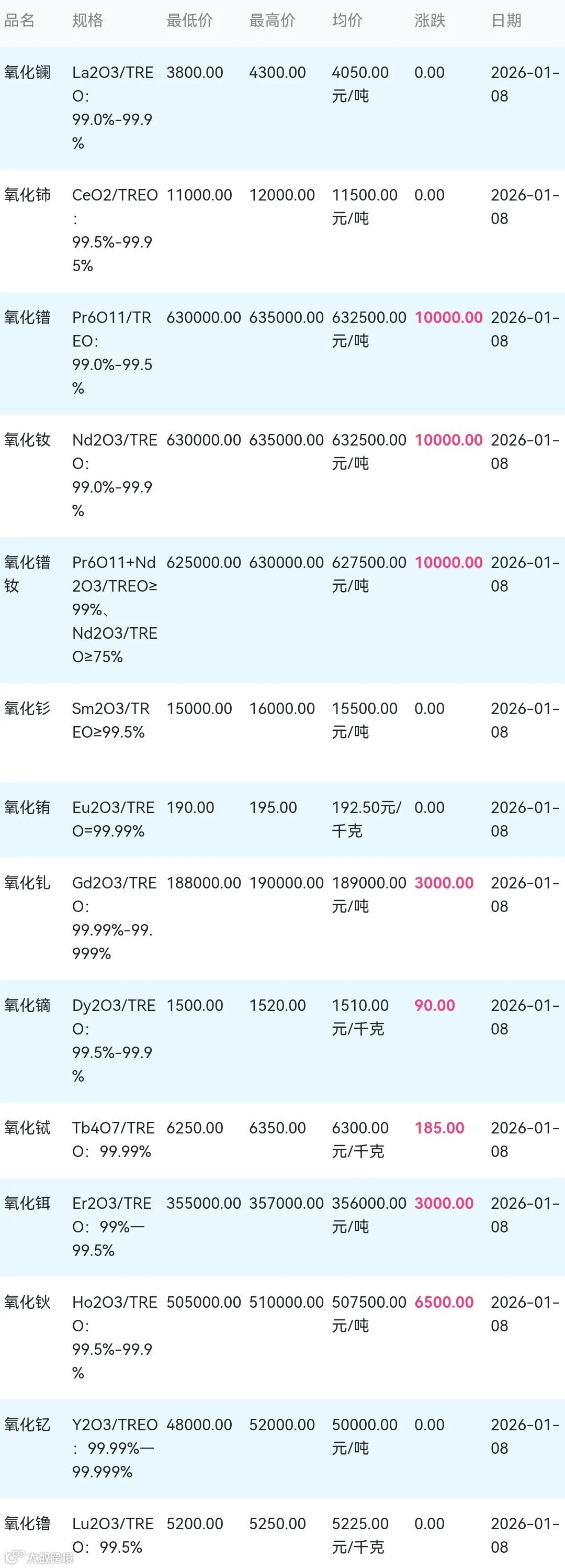565x1568 pixels.
Task: Click the 氧化铒 highest price 357000.00
Action: 286,1203
